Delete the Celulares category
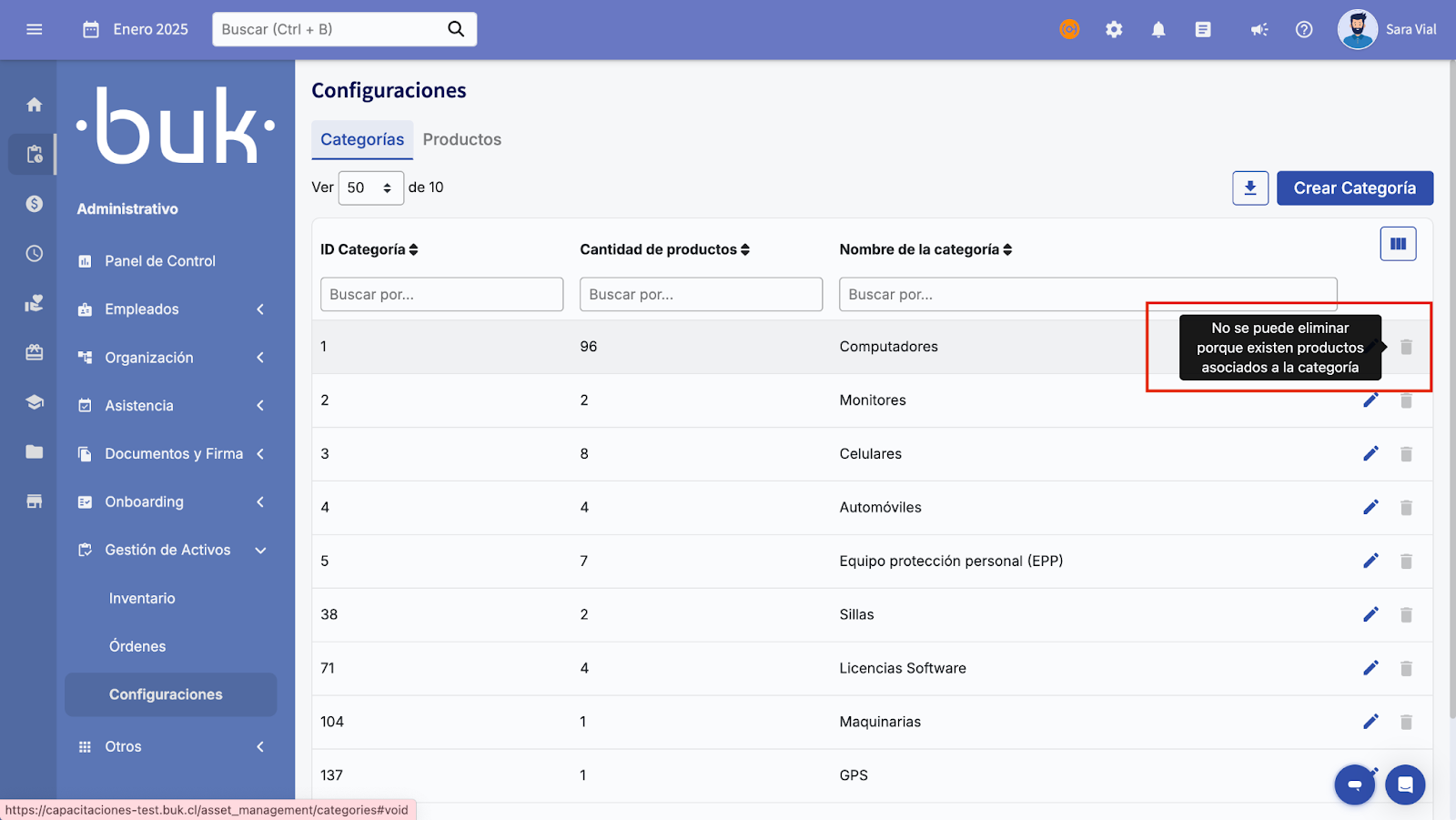1456x820 pixels. click(x=1406, y=454)
